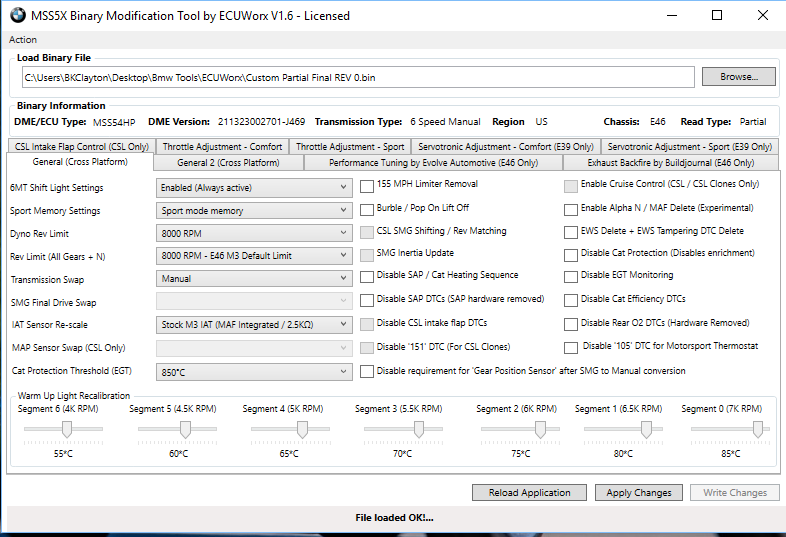Toggle Gear Position Sensor requirement checkbox
This screenshot has width=786, height=537.
coord(367,372)
